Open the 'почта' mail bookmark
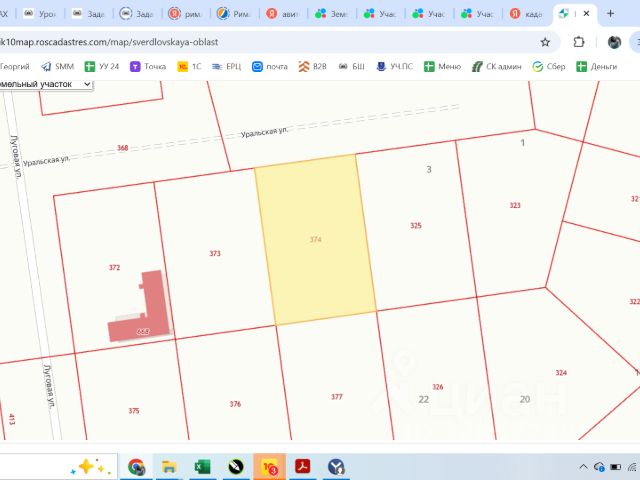 click(270, 67)
